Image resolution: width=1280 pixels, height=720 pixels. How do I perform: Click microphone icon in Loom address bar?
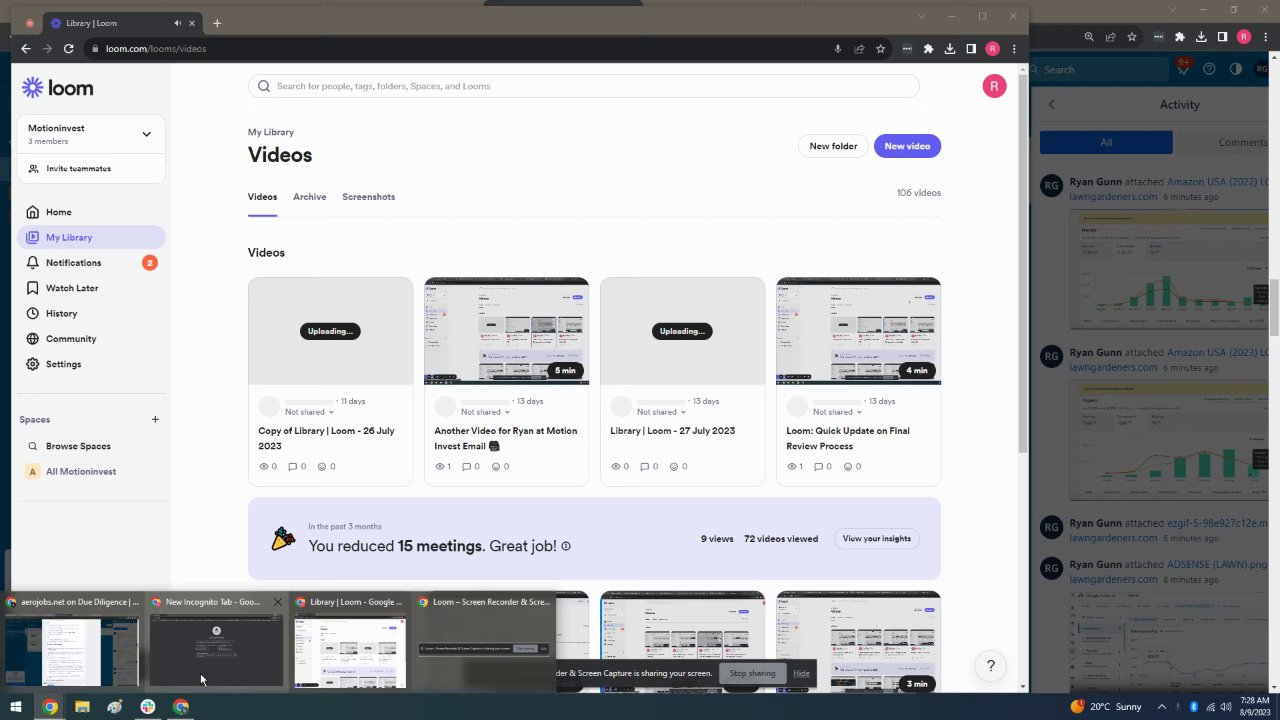pos(837,49)
